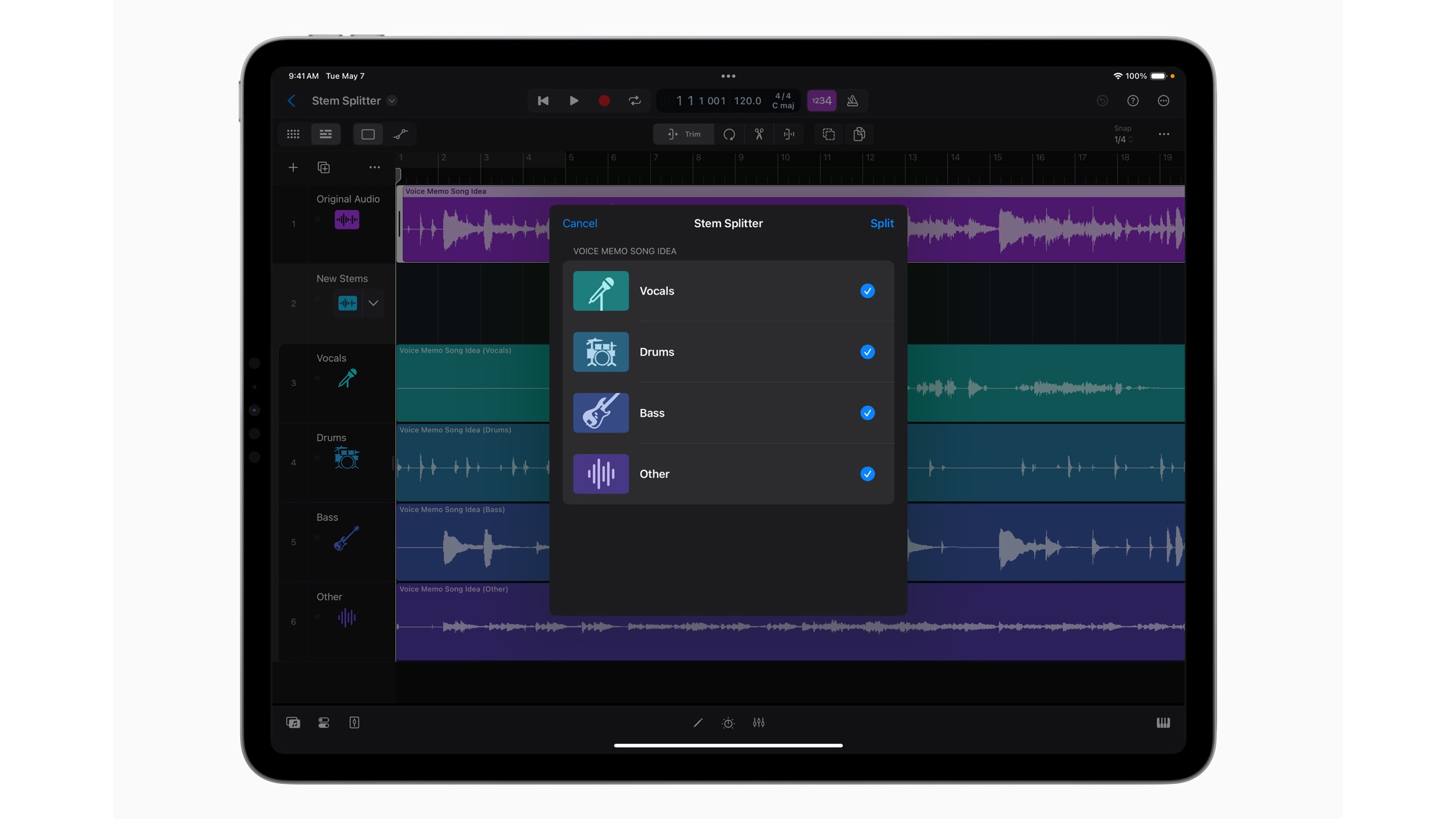The image size is (1456, 819).
Task: Duplicate track with the copy-plus icon
Action: [x=324, y=167]
